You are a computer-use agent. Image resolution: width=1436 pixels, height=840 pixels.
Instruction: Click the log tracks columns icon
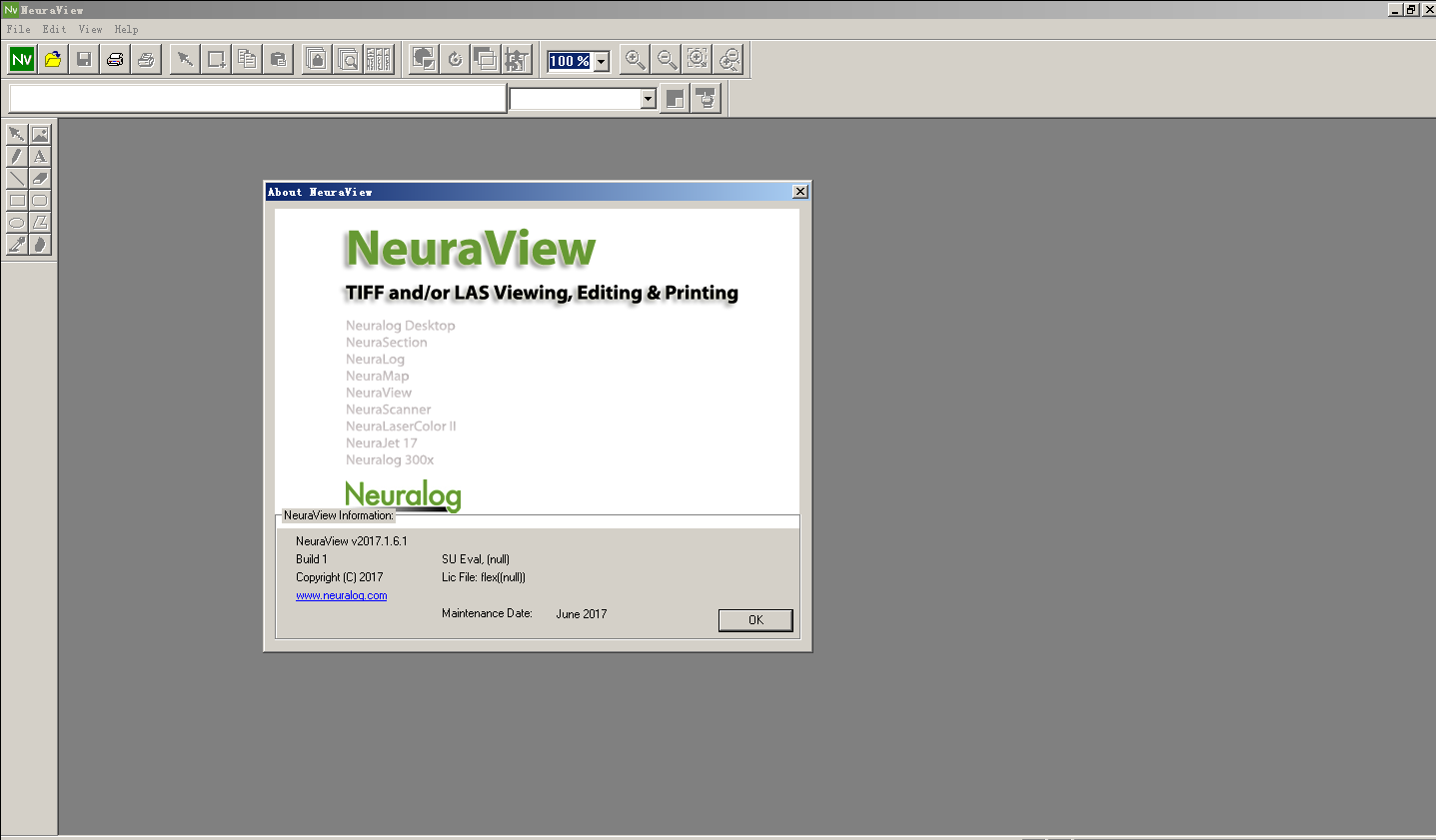[379, 60]
